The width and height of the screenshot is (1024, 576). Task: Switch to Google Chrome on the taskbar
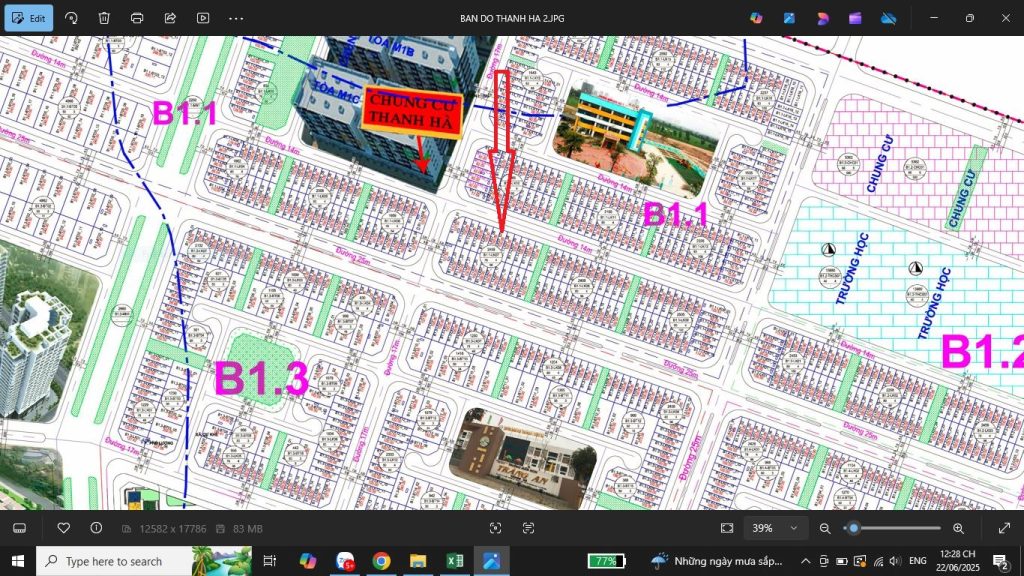[381, 561]
